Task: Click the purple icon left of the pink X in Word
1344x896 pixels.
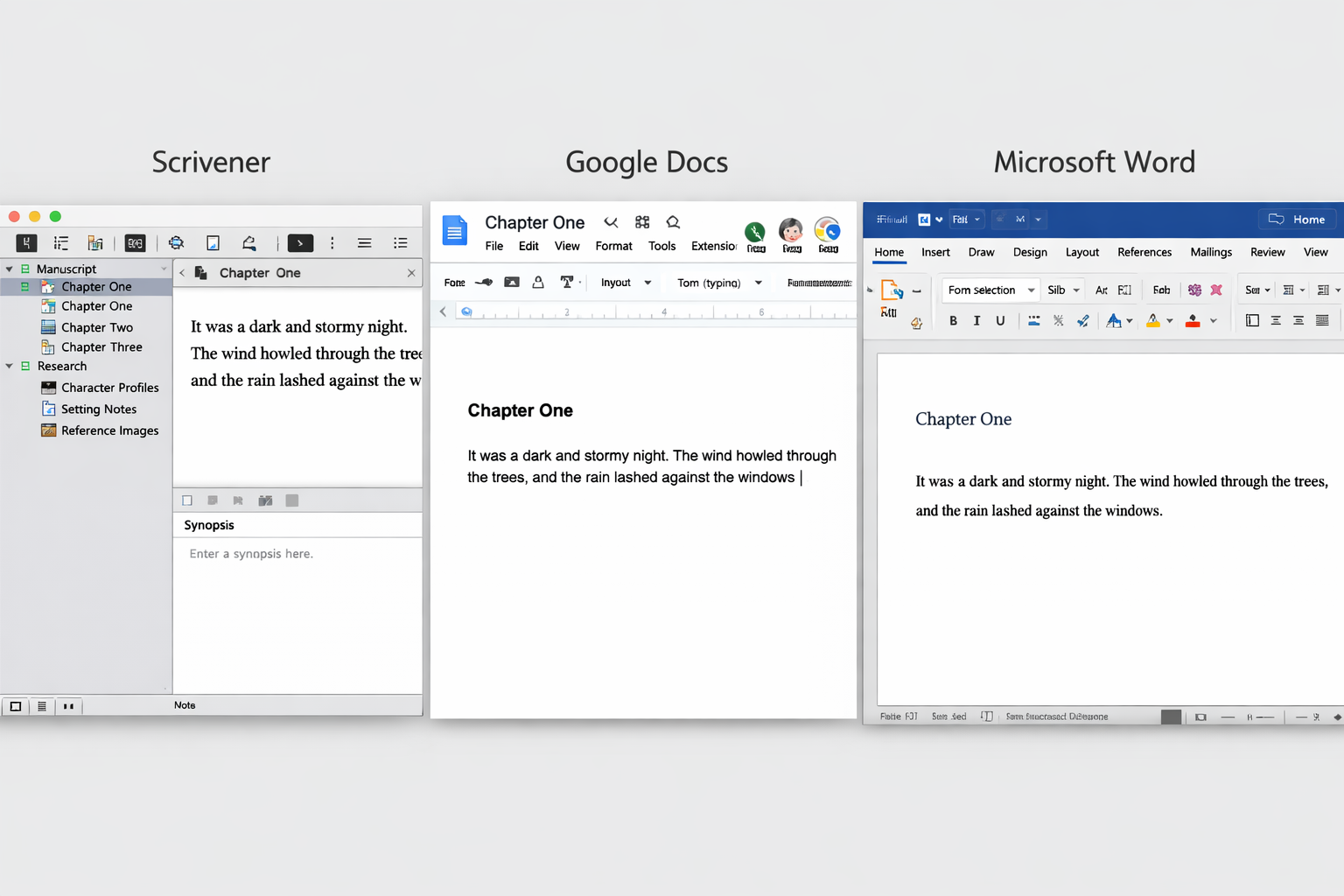Action: [1194, 290]
